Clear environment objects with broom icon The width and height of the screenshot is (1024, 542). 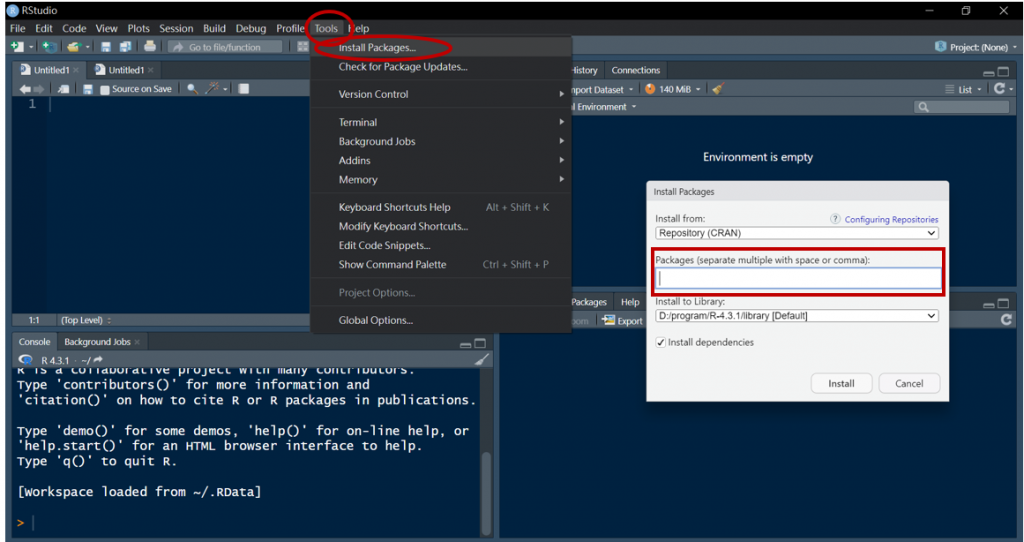coord(718,89)
